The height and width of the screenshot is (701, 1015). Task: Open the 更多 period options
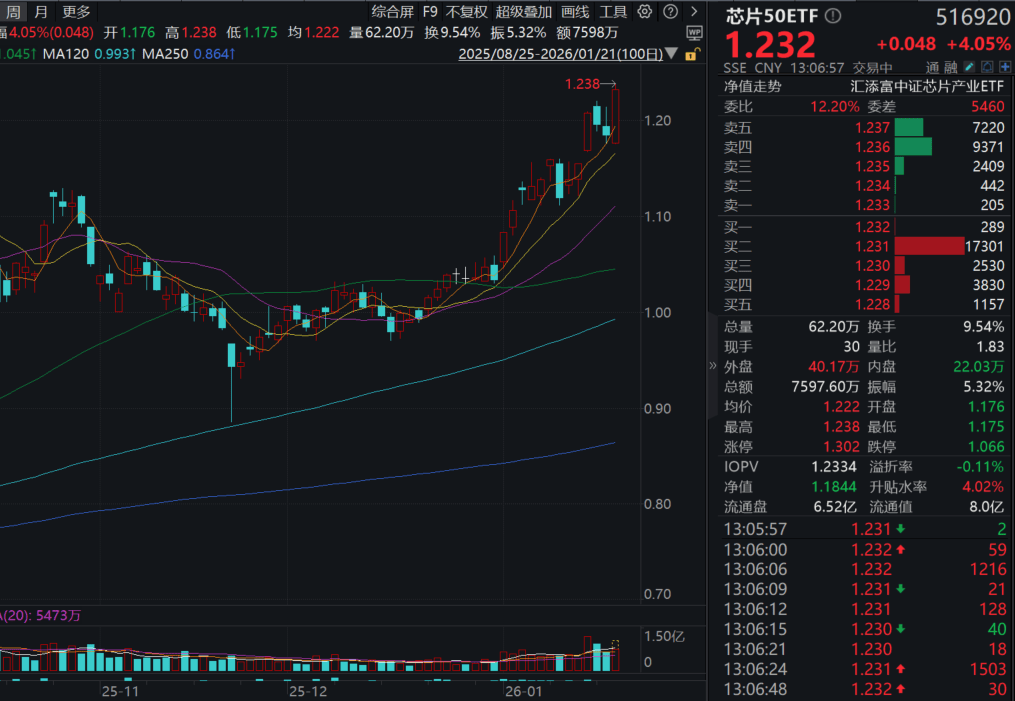tap(76, 12)
